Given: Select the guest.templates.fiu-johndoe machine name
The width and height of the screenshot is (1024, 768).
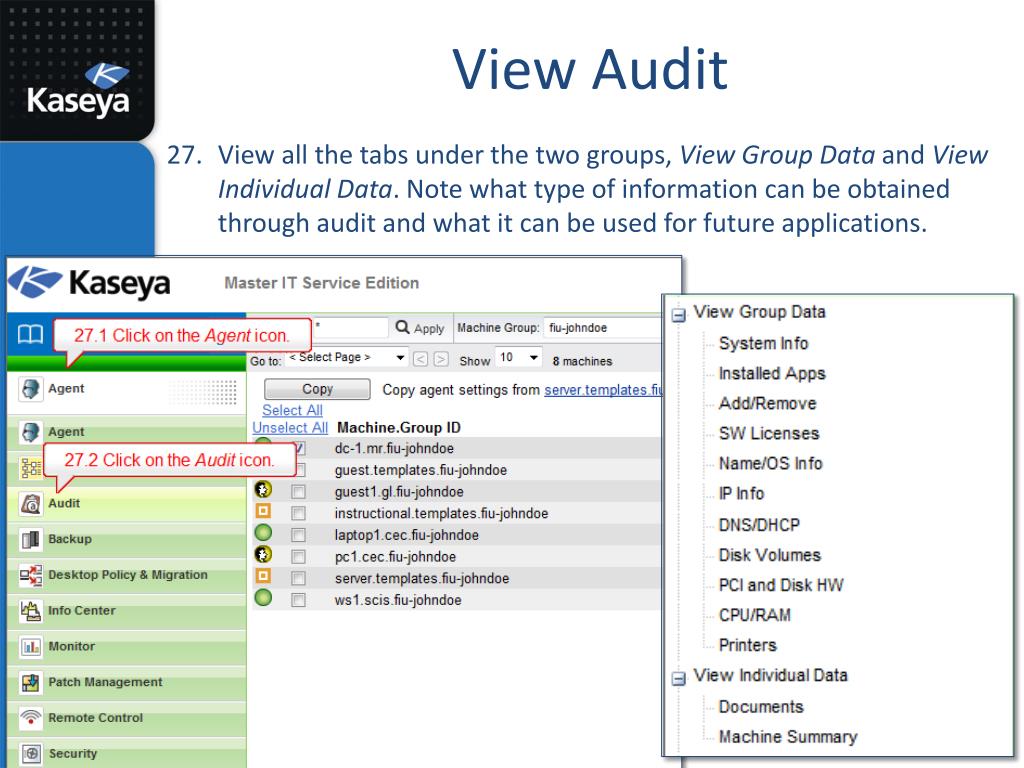Looking at the screenshot, I should [421, 470].
